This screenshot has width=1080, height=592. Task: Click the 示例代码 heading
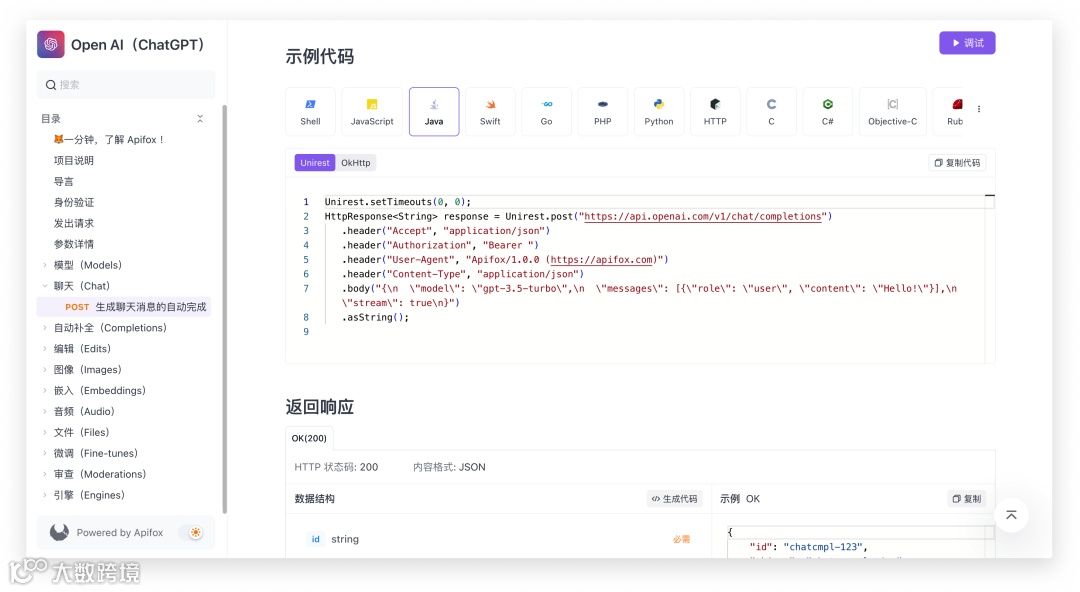click(x=320, y=57)
